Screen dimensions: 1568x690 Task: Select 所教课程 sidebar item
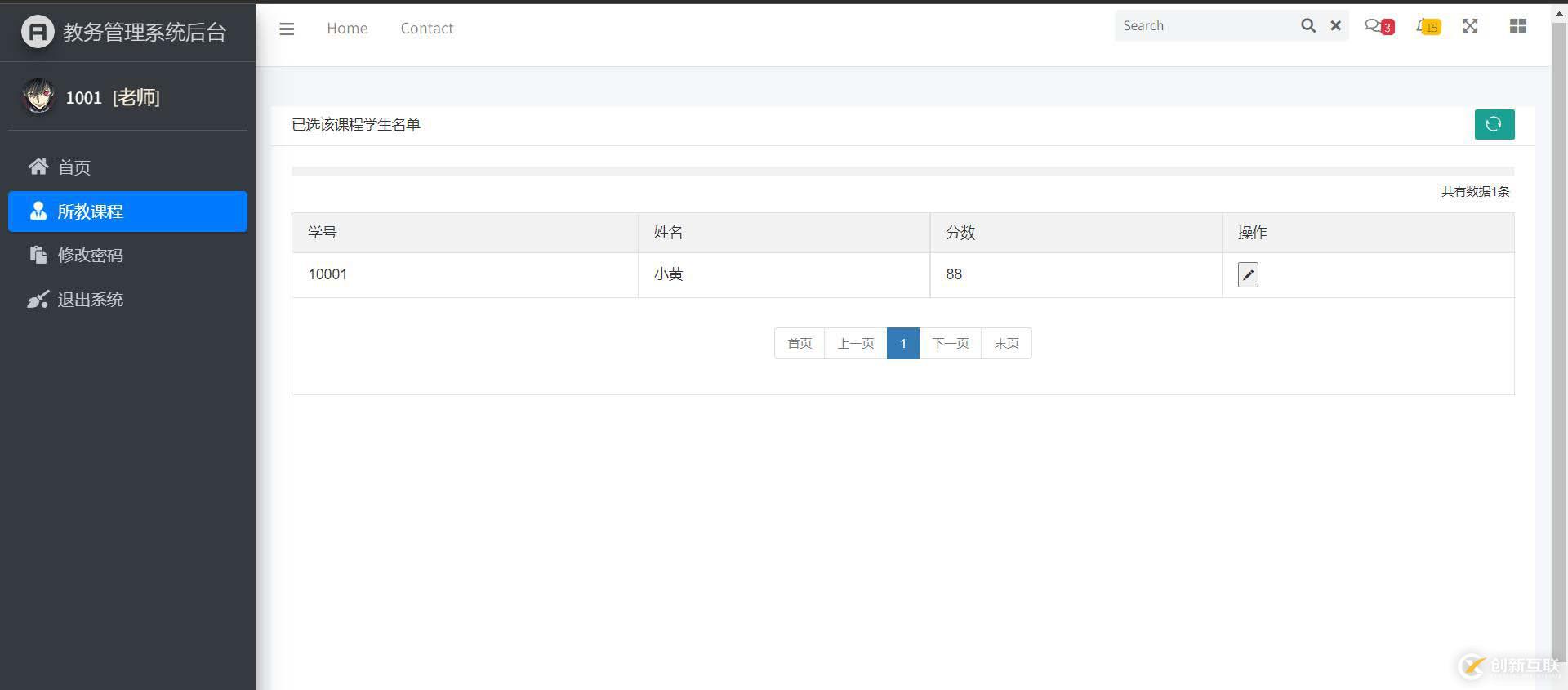(x=90, y=211)
